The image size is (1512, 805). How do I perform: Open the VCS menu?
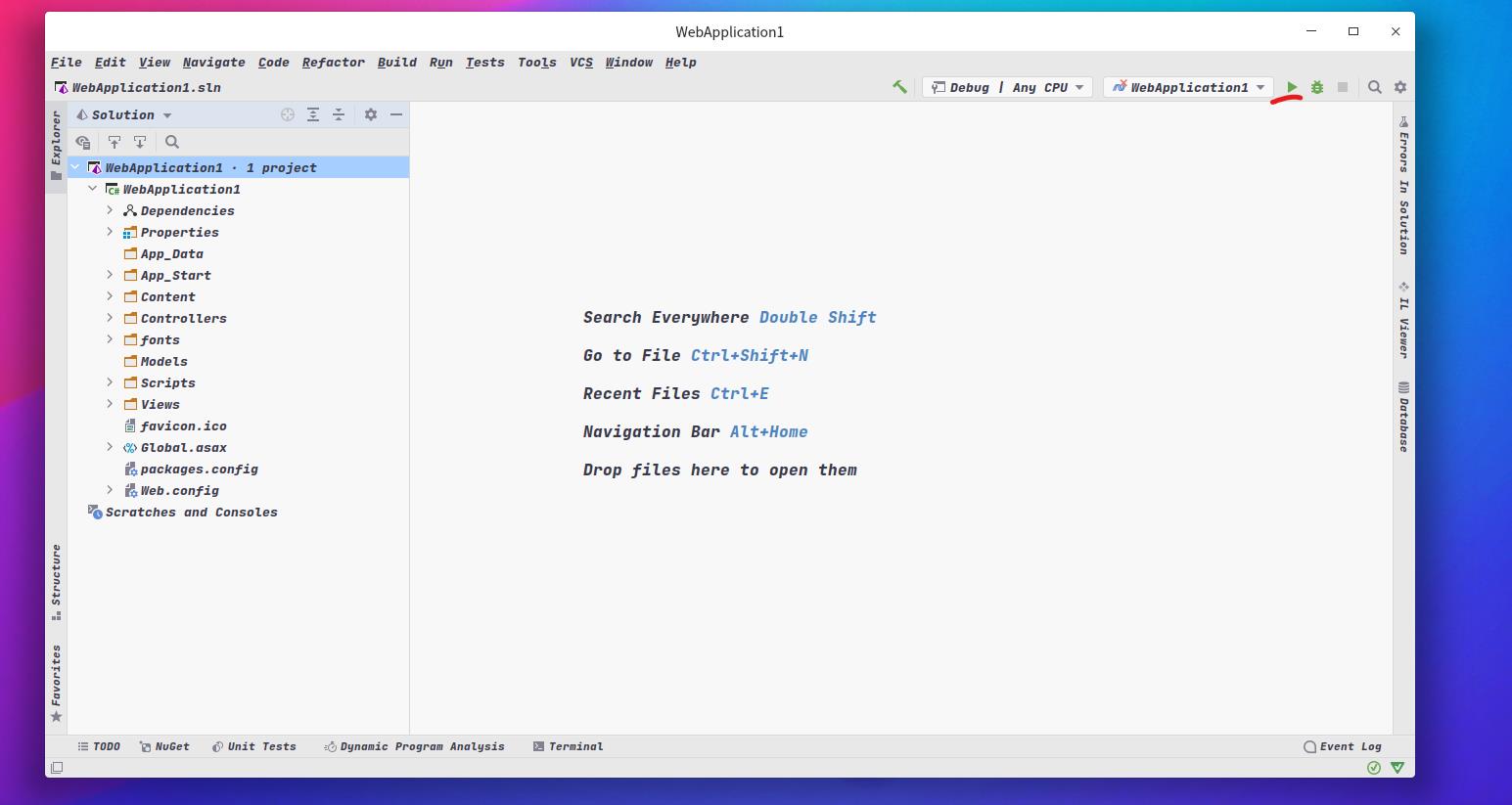pyautogui.click(x=581, y=62)
